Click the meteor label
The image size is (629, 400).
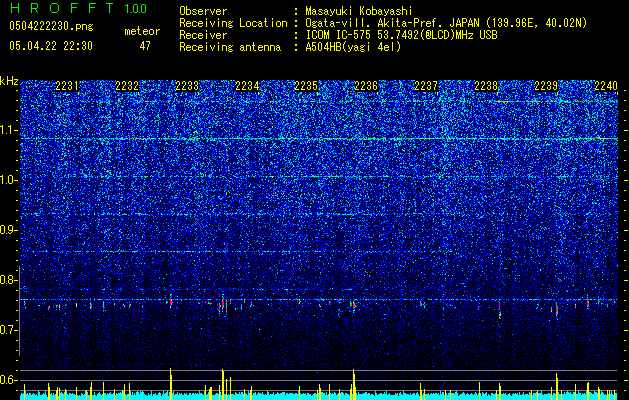[x=142, y=31]
